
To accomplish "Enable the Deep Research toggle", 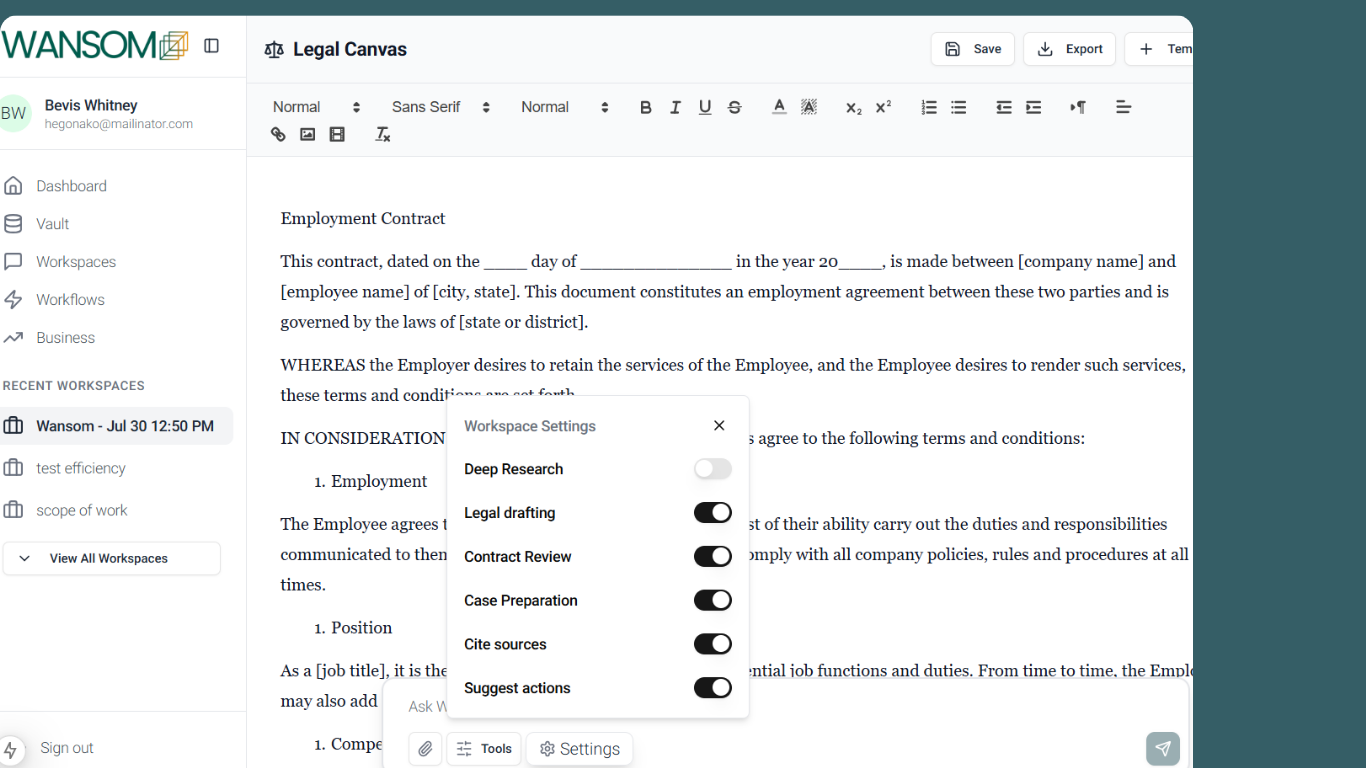I will tap(712, 468).
